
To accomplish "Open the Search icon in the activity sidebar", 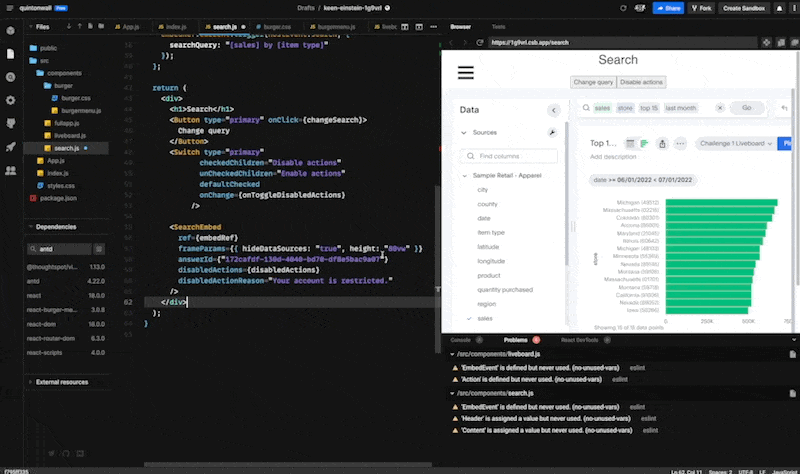I will coord(11,77).
